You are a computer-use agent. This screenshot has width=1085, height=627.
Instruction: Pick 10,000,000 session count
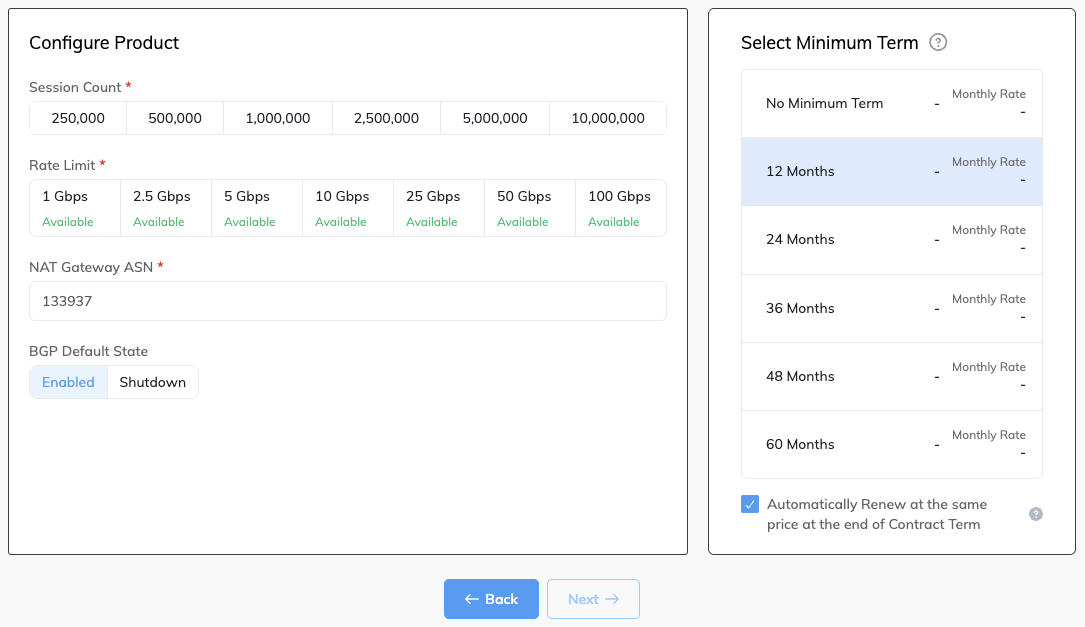pyautogui.click(x=608, y=118)
